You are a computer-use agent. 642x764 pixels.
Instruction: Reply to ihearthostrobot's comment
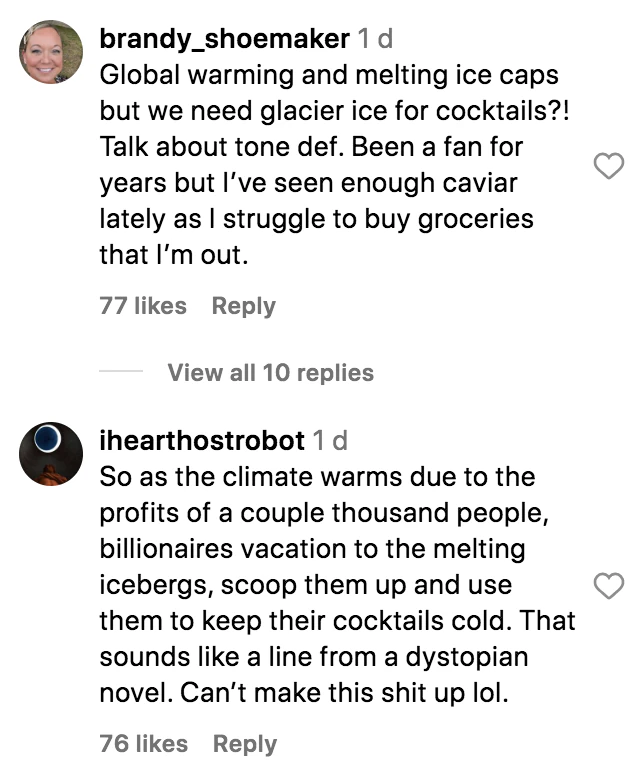pyautogui.click(x=245, y=744)
